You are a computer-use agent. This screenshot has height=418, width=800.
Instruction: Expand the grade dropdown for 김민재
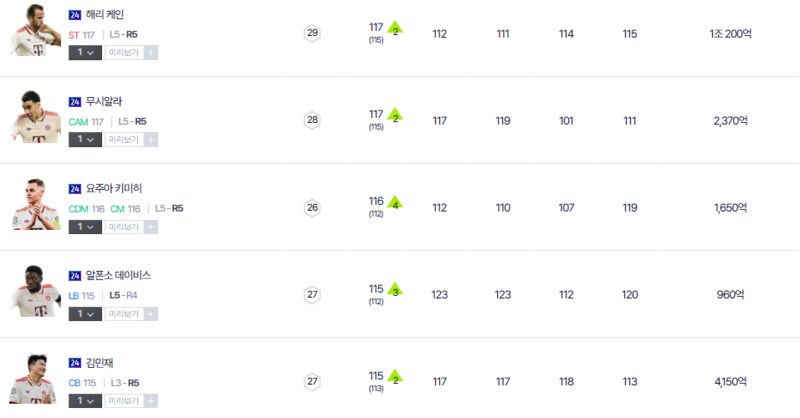click(x=85, y=401)
